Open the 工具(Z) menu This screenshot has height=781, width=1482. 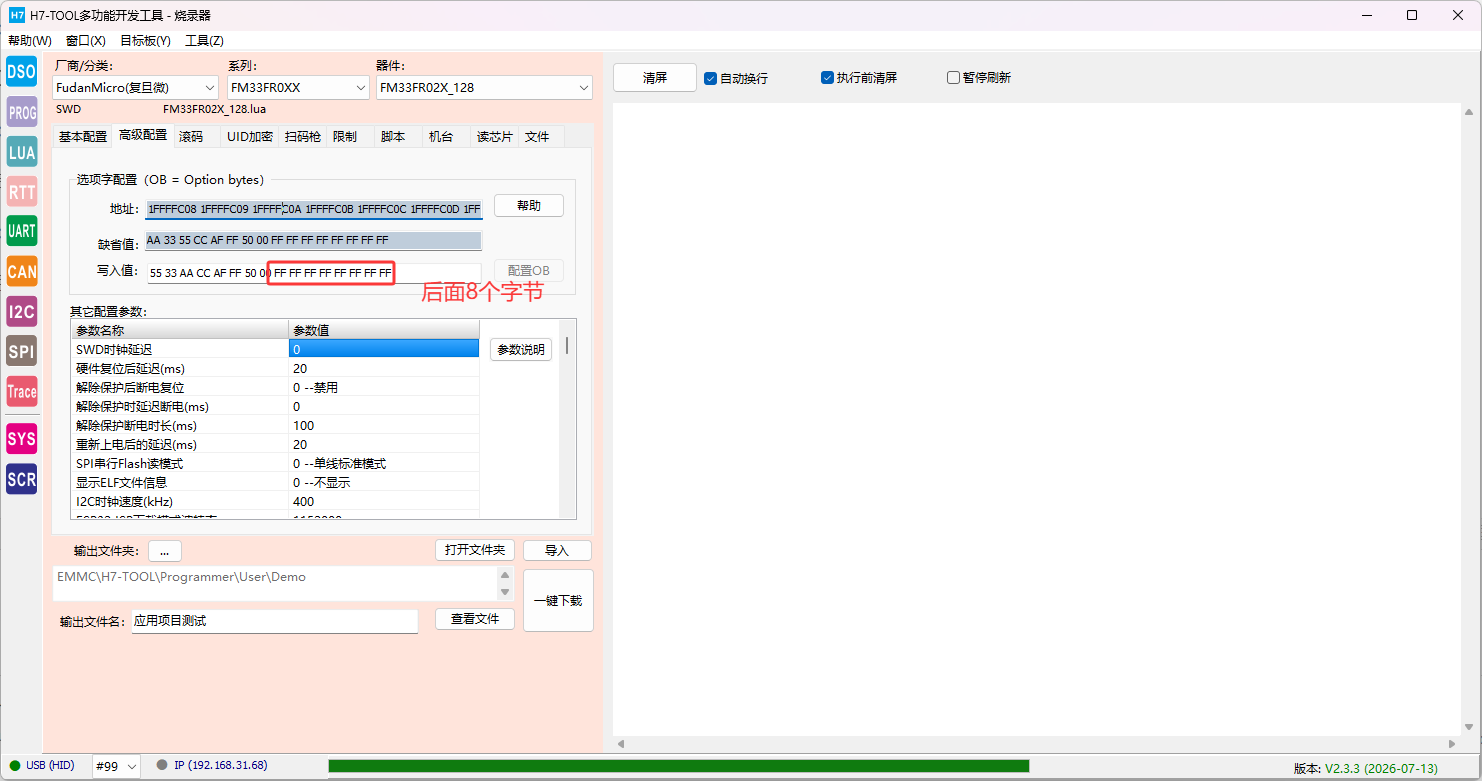click(x=204, y=41)
